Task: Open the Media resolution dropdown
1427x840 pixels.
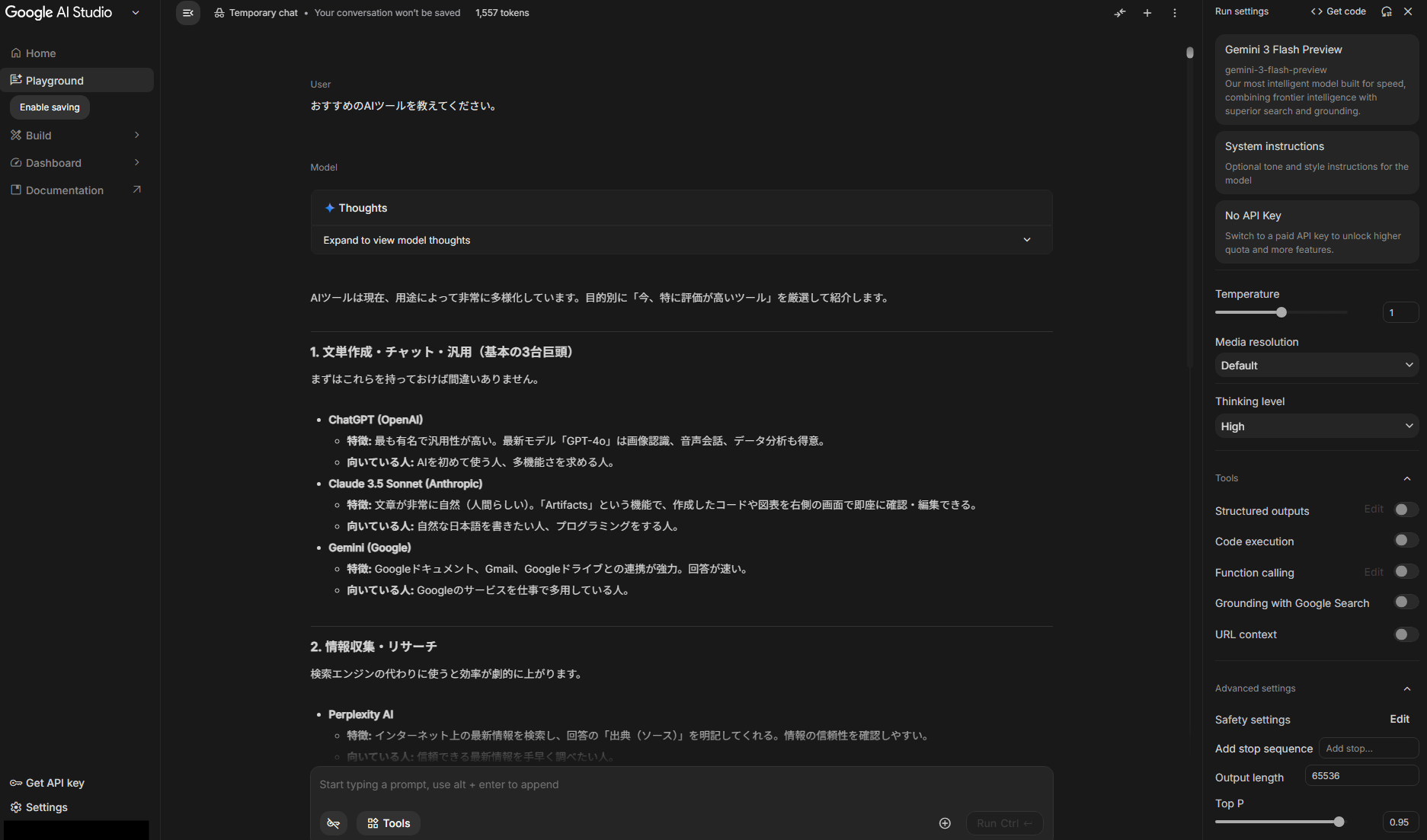Action: tap(1316, 366)
